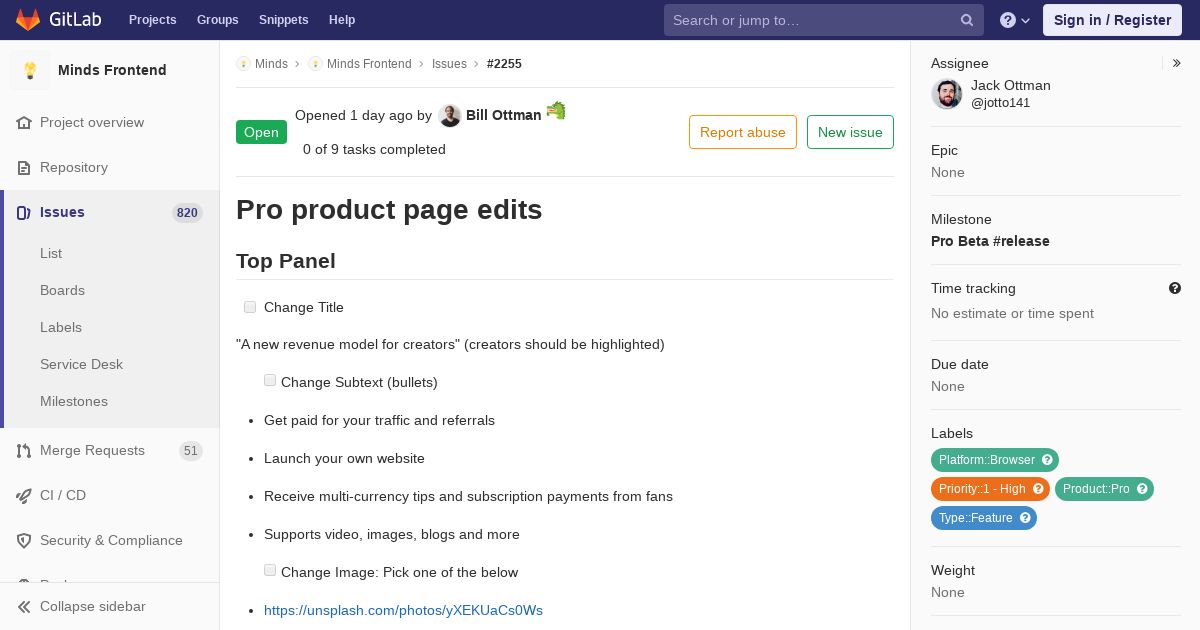Click the Merge Requests sidebar icon

pyautogui.click(x=24, y=451)
